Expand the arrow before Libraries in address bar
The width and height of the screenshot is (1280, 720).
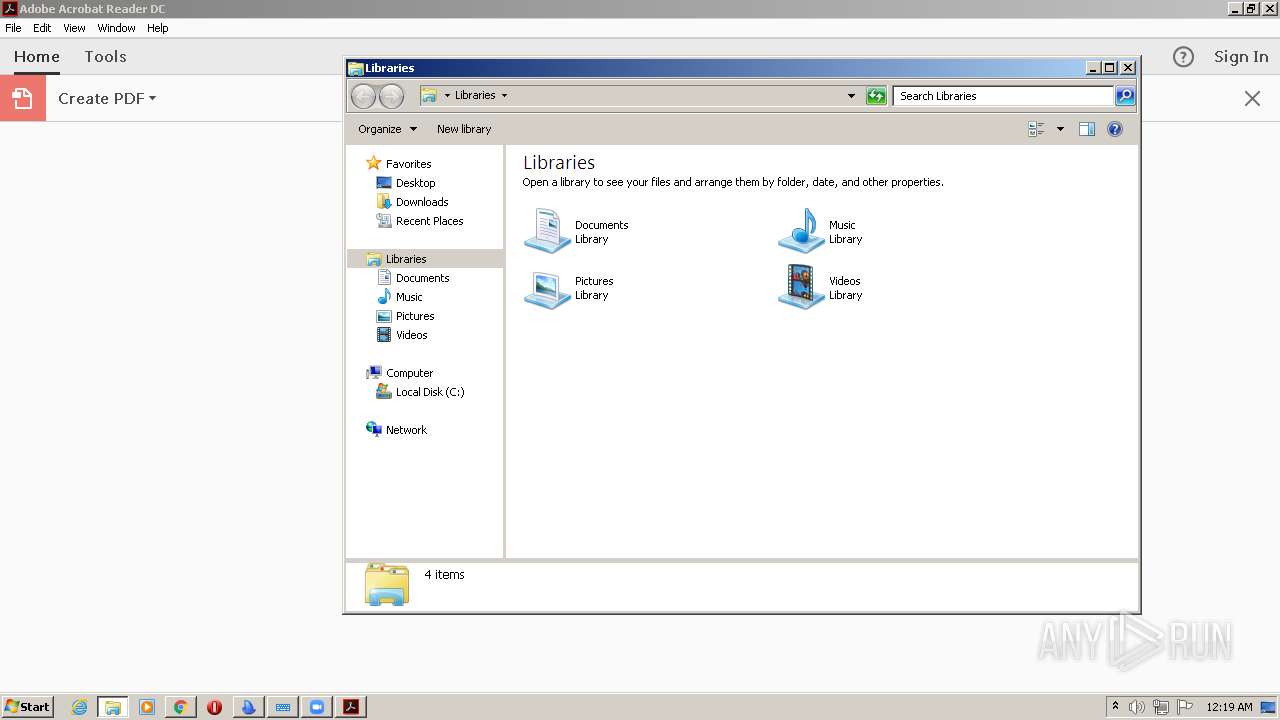447,96
